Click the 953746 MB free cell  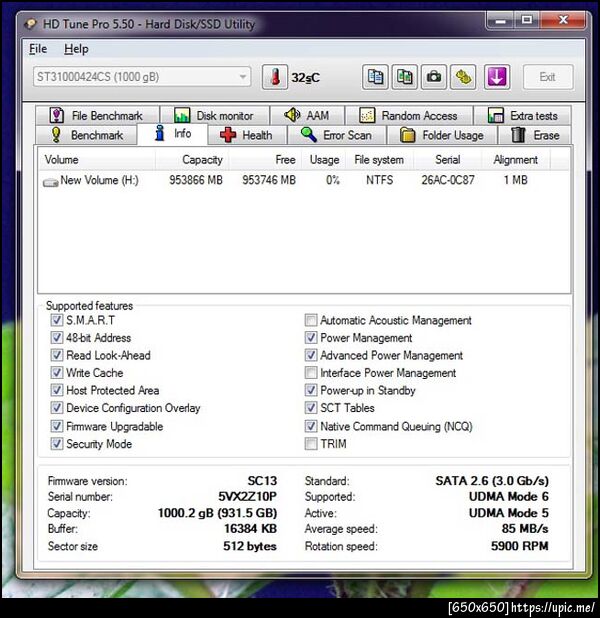(x=269, y=180)
